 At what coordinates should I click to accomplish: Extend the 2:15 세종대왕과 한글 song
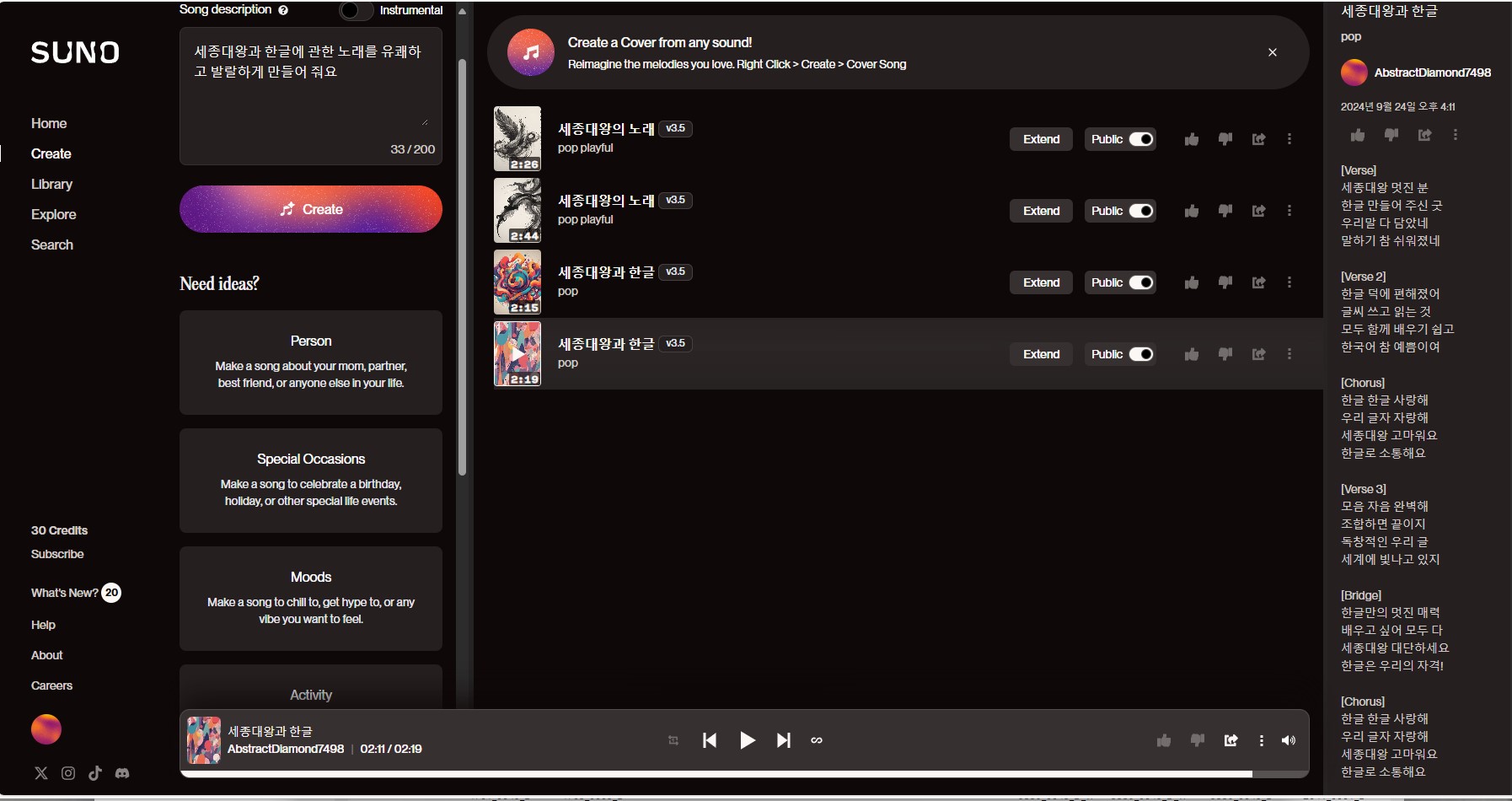point(1041,282)
